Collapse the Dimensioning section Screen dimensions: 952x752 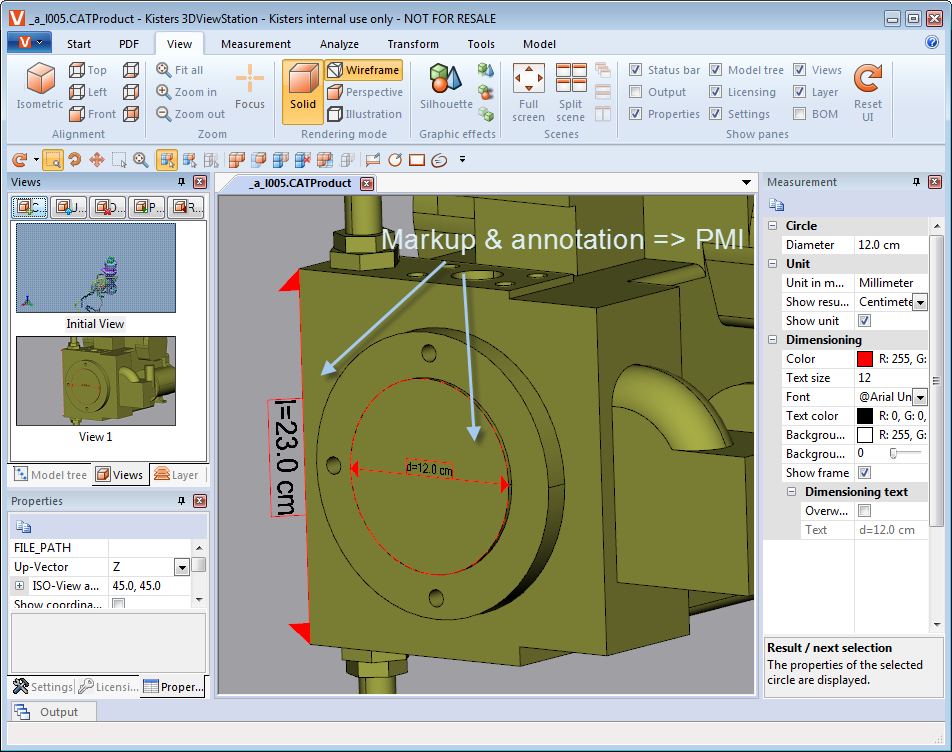[772, 340]
